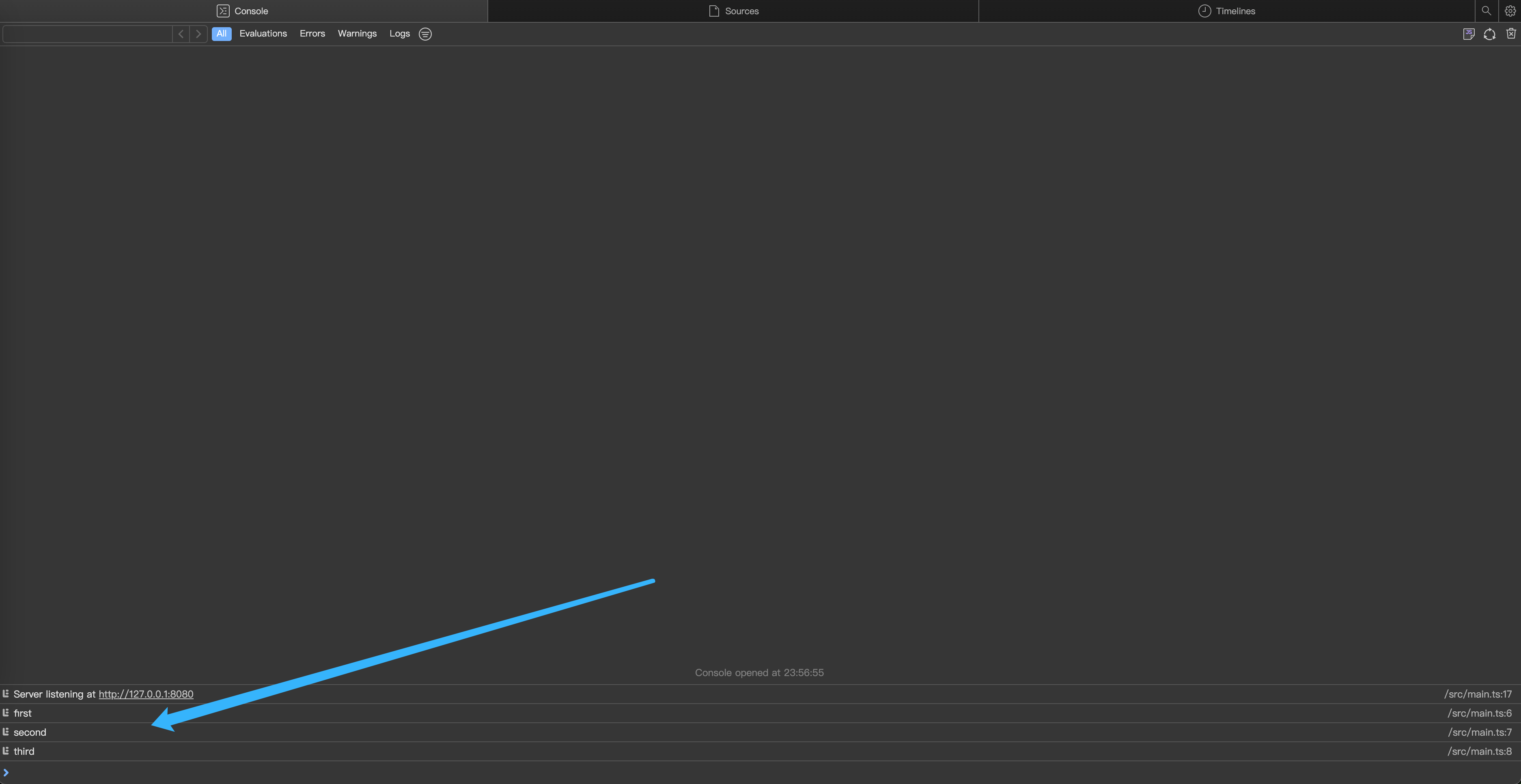Switch to the Timelines tab
Viewport: 1521px width, 784px height.
point(1226,11)
